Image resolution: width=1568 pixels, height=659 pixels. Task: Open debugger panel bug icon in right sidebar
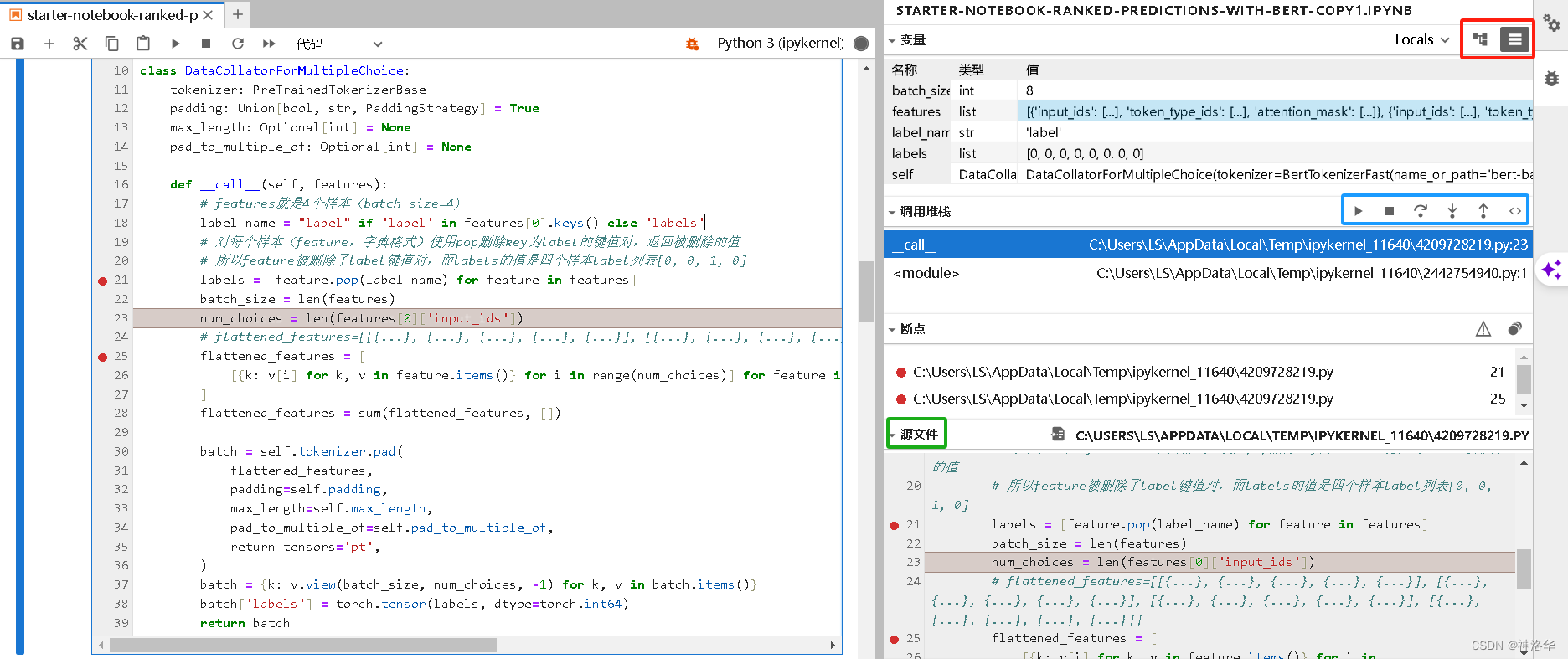[1551, 78]
